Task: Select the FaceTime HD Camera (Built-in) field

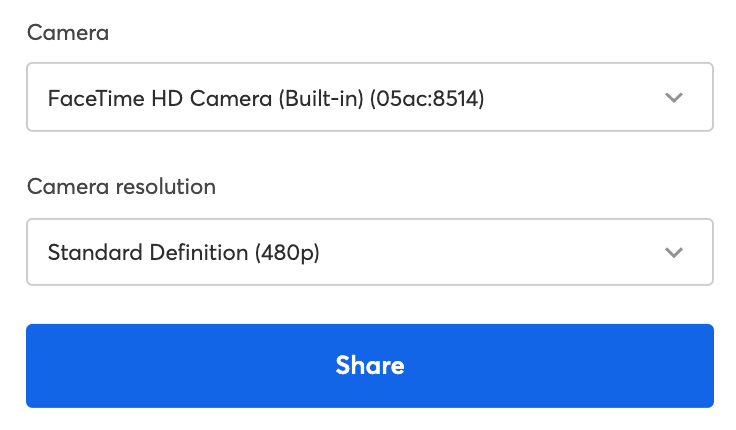Action: point(370,97)
